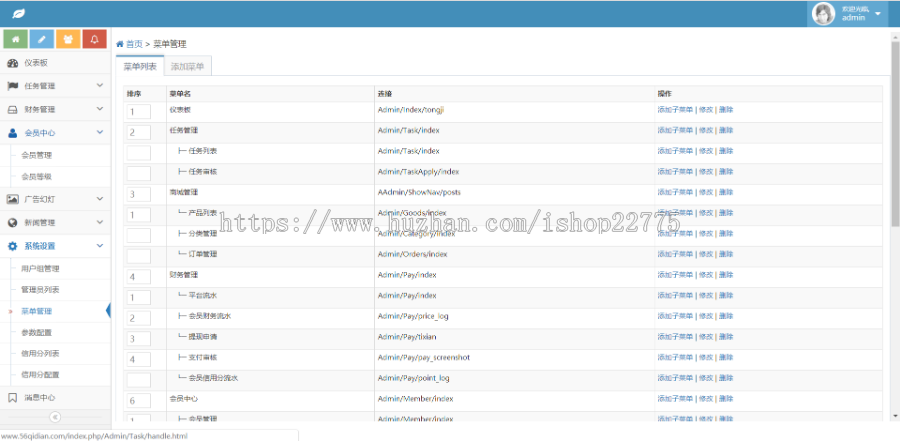Click 添加子菜单 in the 订单管理 row
The image size is (900, 441).
[x=675, y=254]
